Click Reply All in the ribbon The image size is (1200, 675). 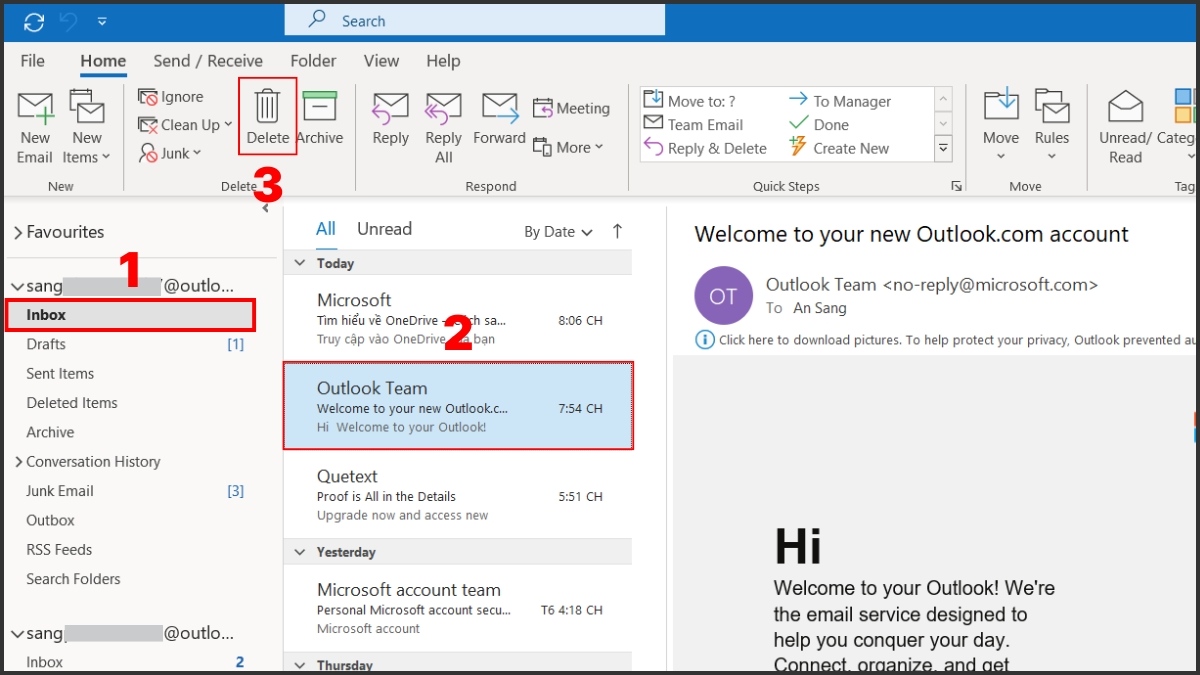point(443,127)
